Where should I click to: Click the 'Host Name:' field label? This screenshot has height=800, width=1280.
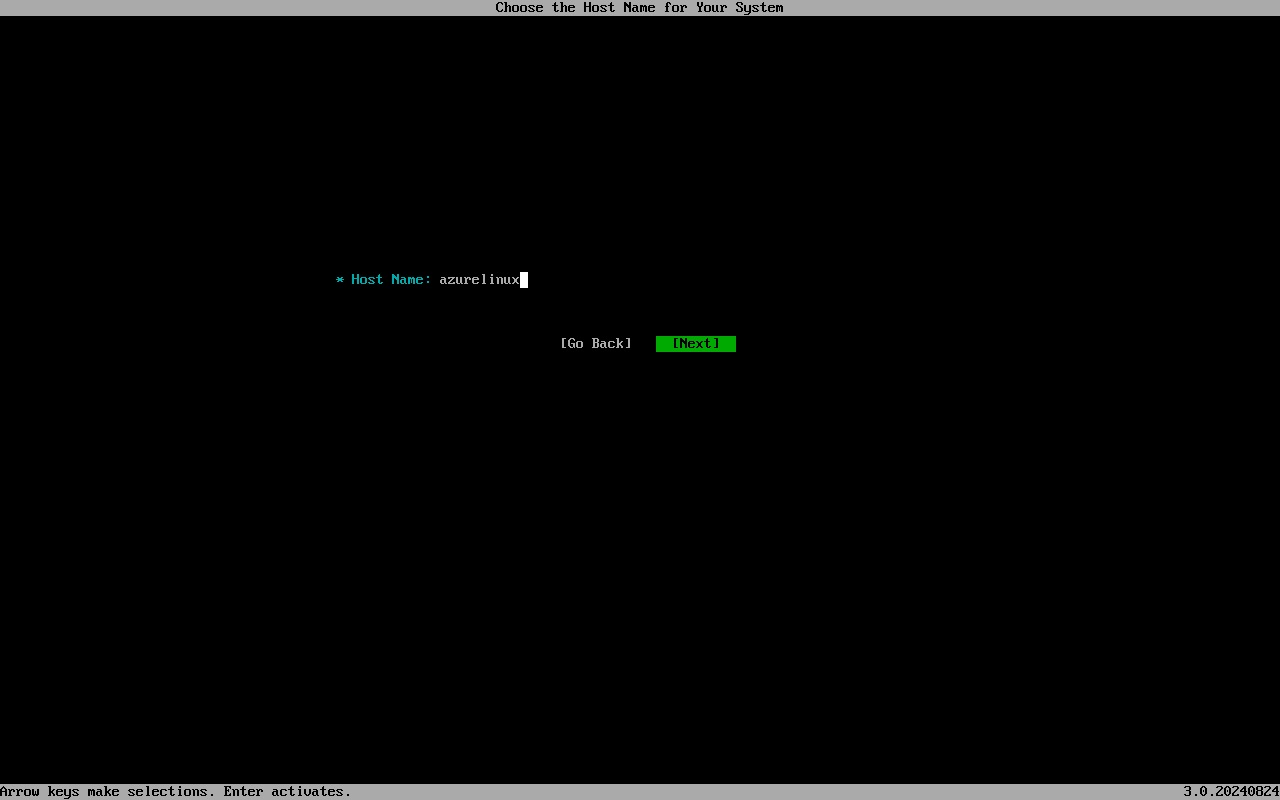(x=391, y=280)
